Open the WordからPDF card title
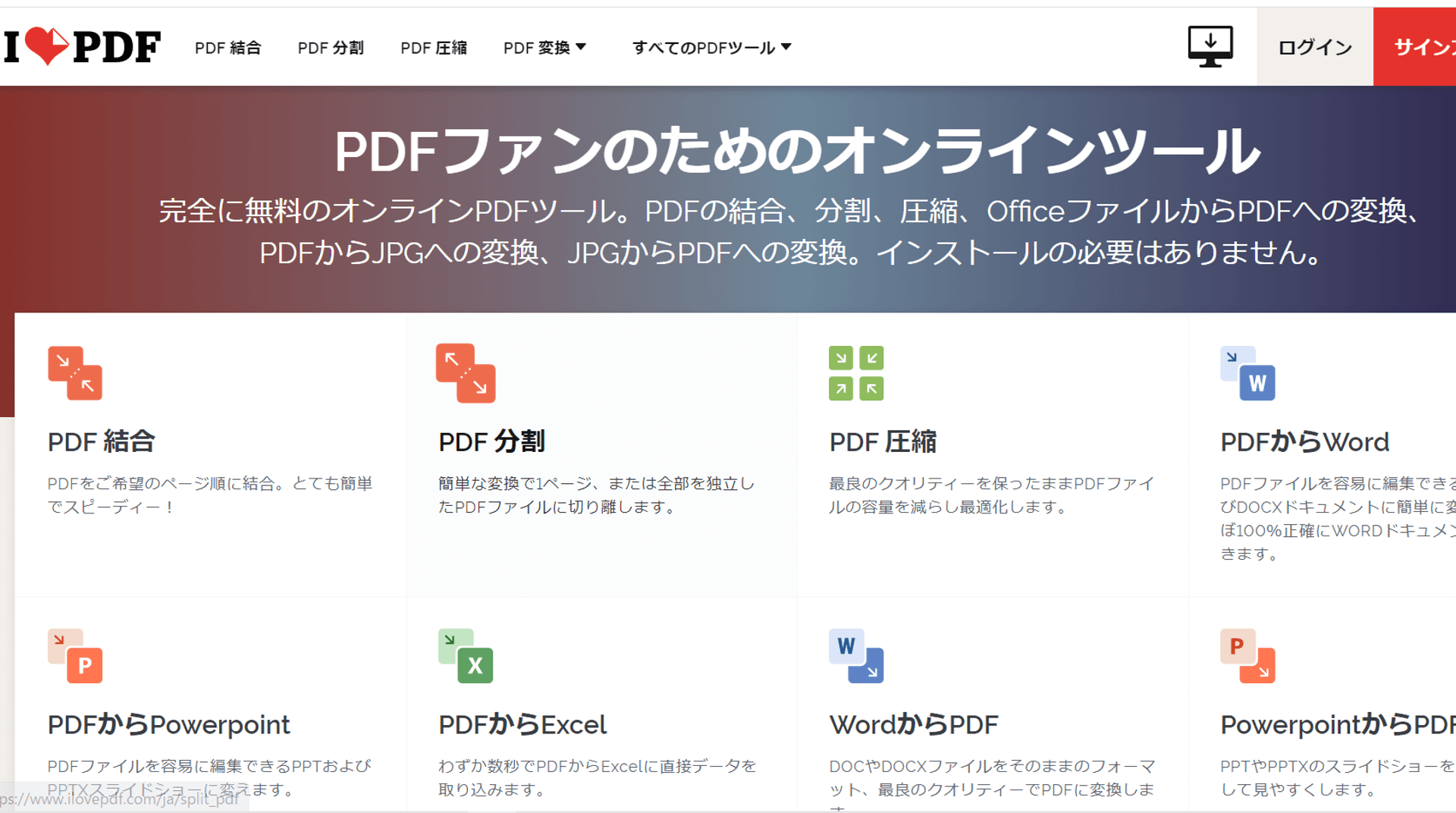The width and height of the screenshot is (1456, 813). pyautogui.click(x=914, y=724)
